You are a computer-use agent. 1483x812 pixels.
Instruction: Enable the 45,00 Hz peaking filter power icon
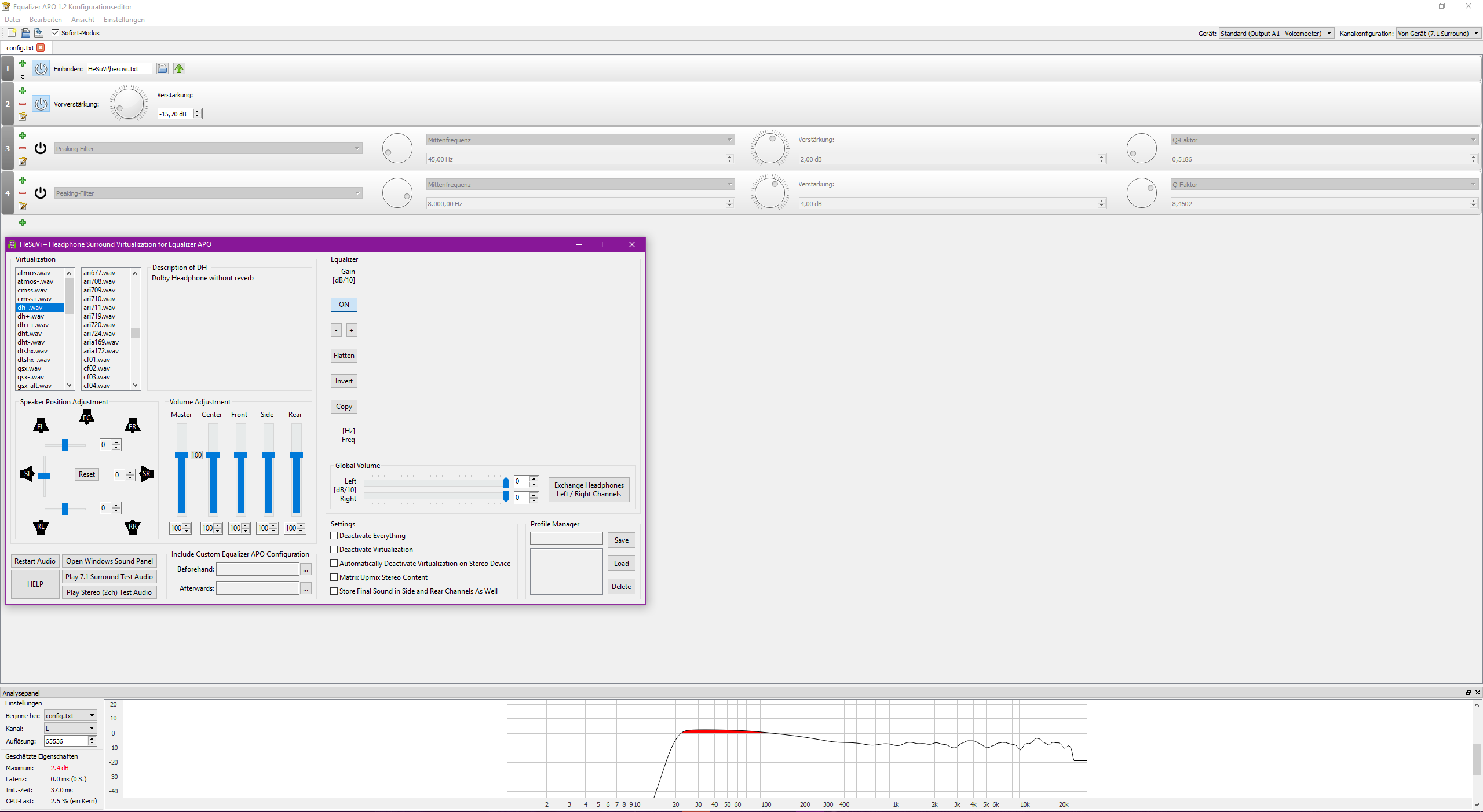coord(41,148)
